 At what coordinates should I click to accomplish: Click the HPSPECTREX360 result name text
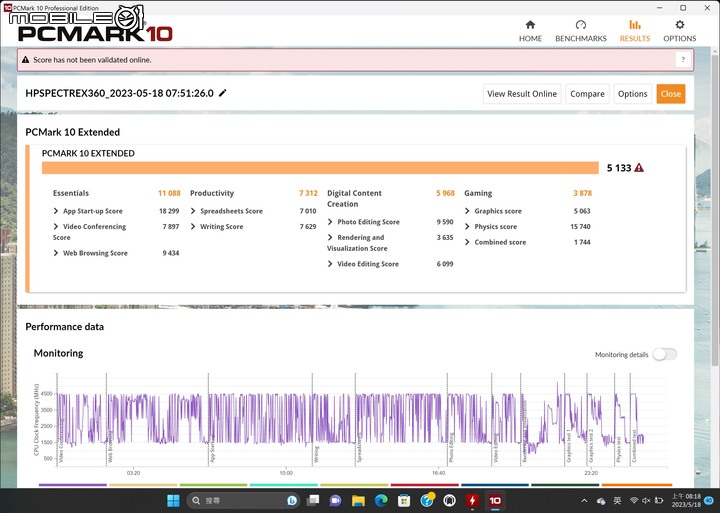click(x=119, y=93)
